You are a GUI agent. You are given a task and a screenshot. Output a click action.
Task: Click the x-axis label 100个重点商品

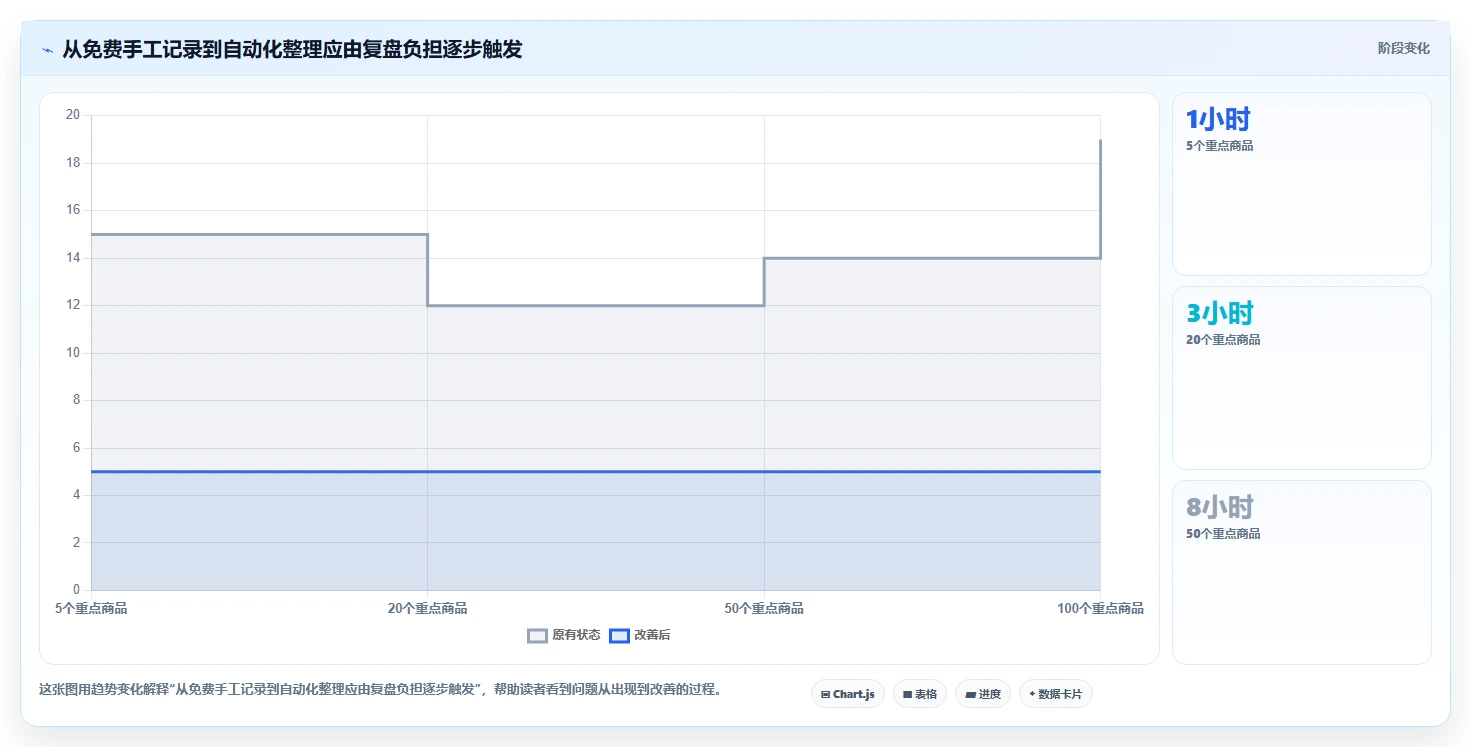(1100, 608)
